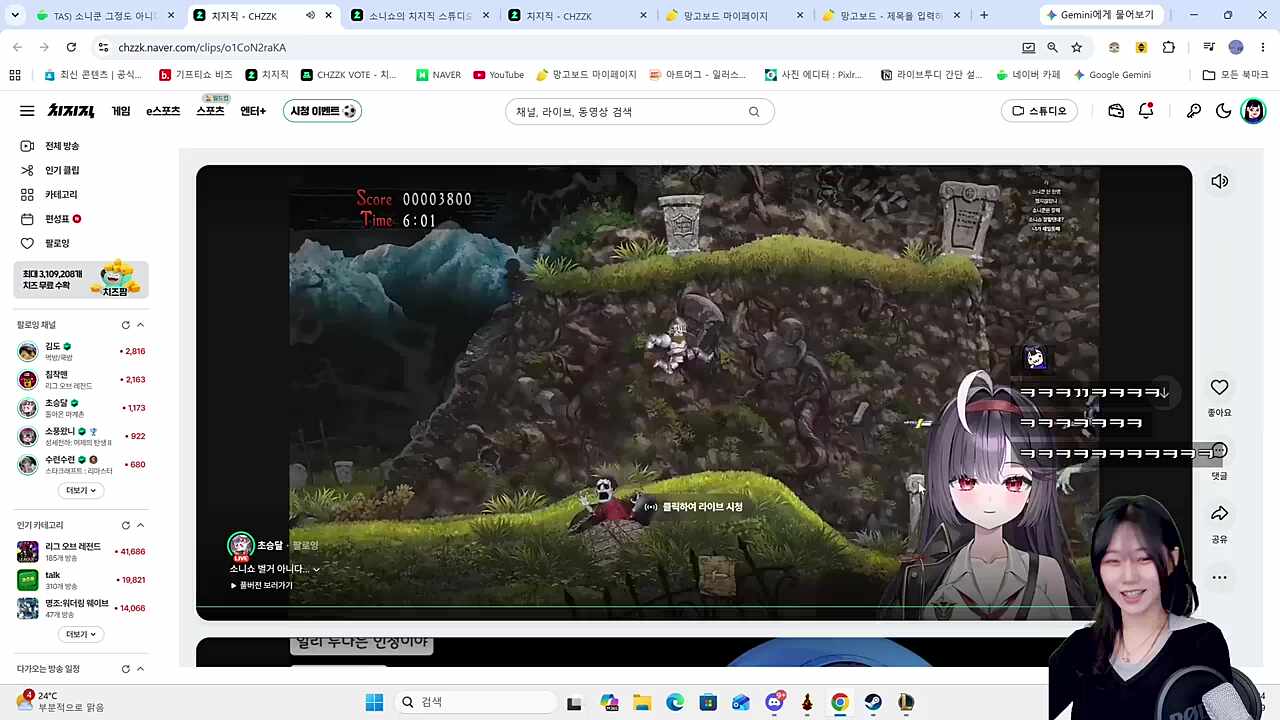The image size is (1280, 720).
Task: Collapse the 인기 카테고리 section
Action: (x=140, y=525)
